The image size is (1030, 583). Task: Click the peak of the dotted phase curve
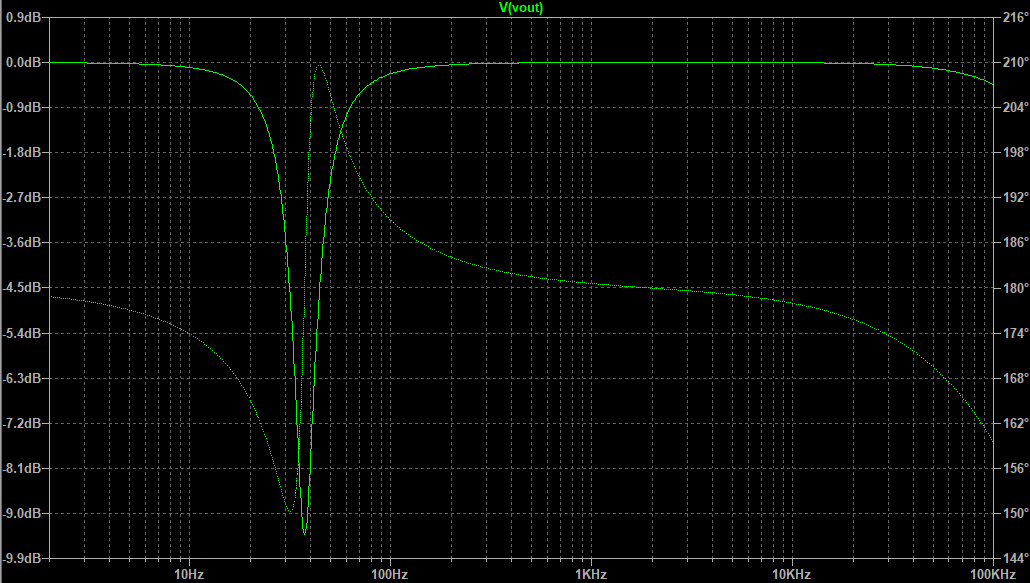tap(319, 66)
